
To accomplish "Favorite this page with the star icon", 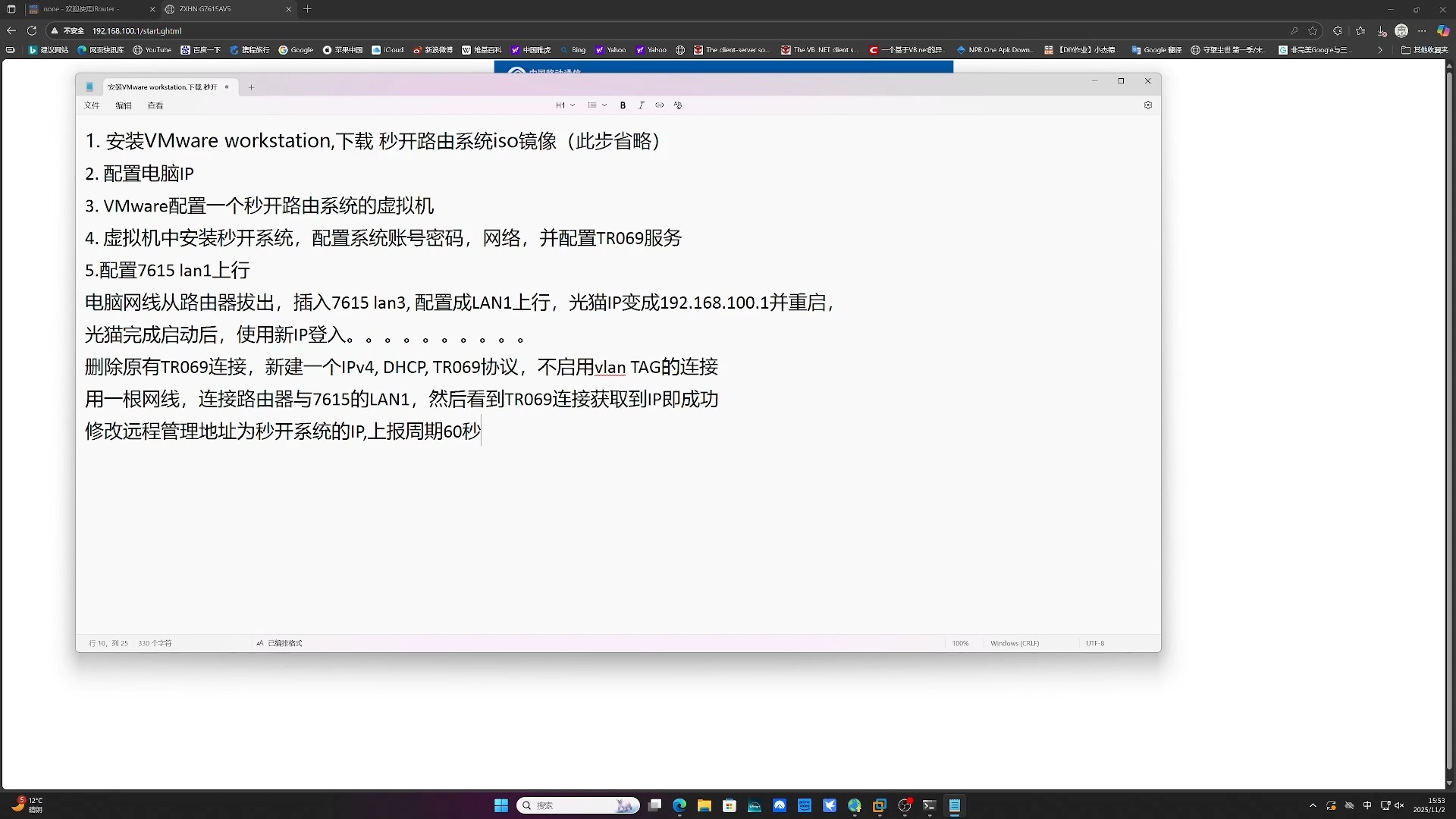I will (x=1313, y=31).
